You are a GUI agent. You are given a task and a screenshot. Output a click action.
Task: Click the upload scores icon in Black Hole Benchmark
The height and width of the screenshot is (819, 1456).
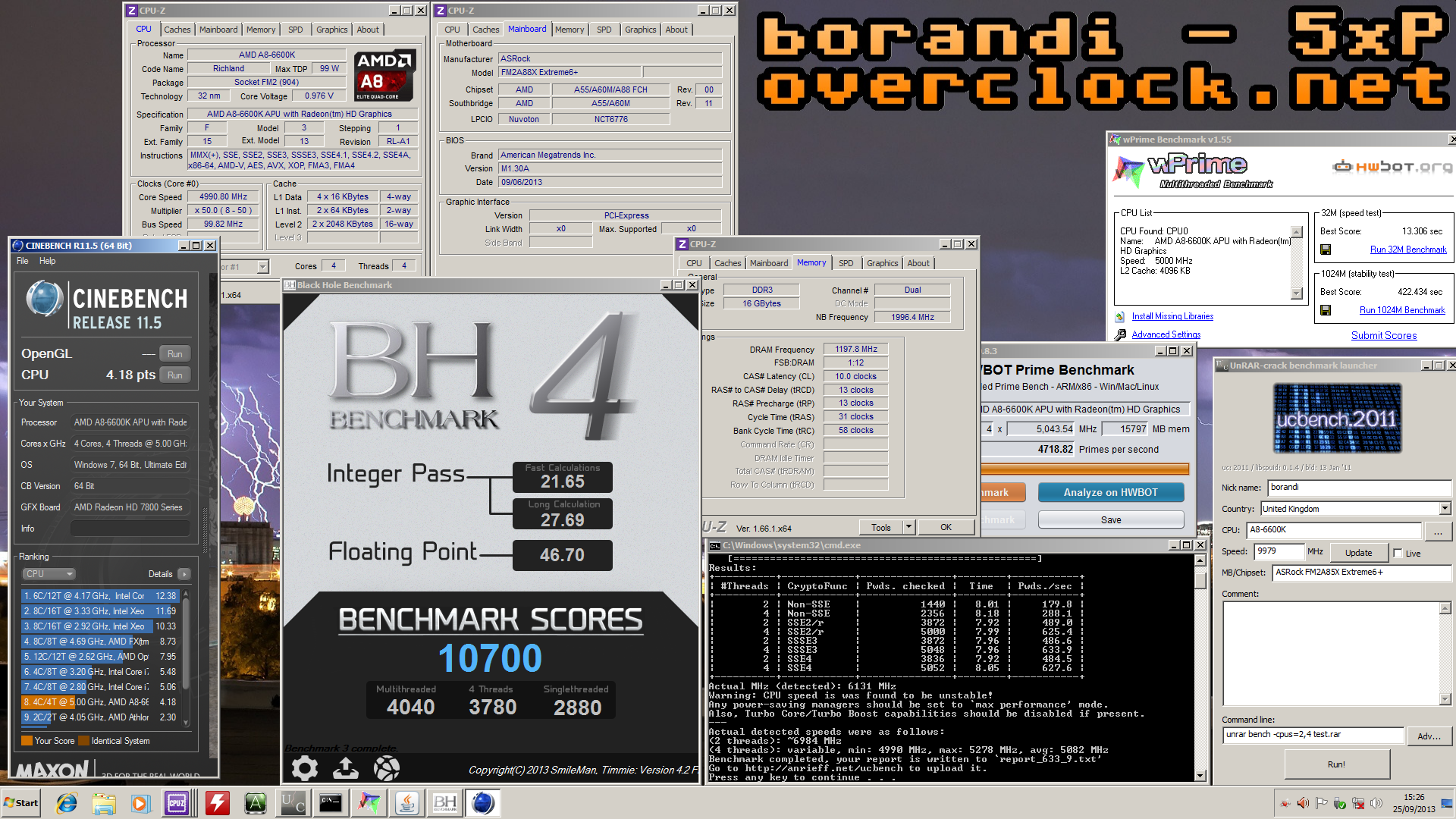tap(346, 768)
